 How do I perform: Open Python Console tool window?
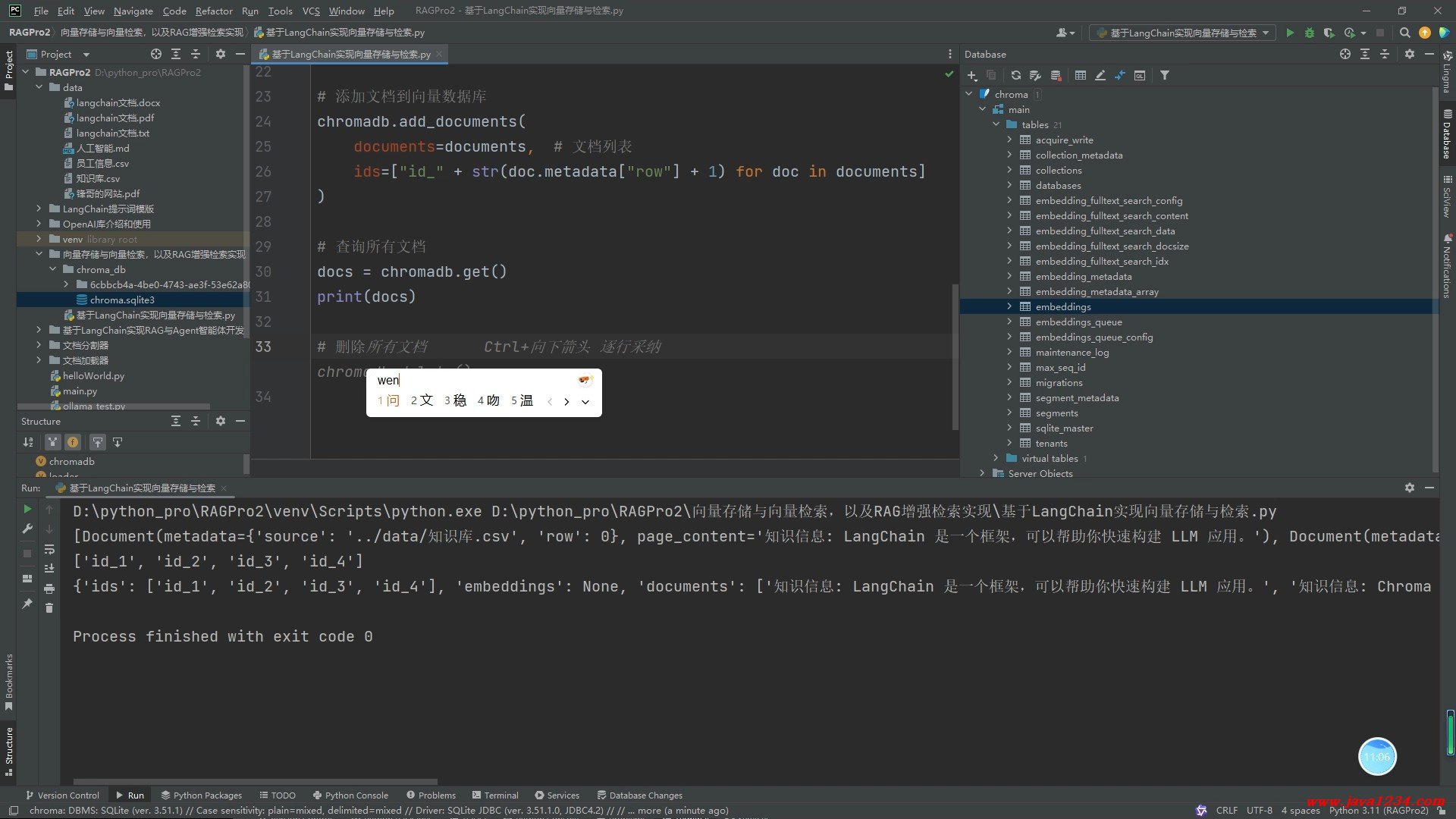[350, 795]
